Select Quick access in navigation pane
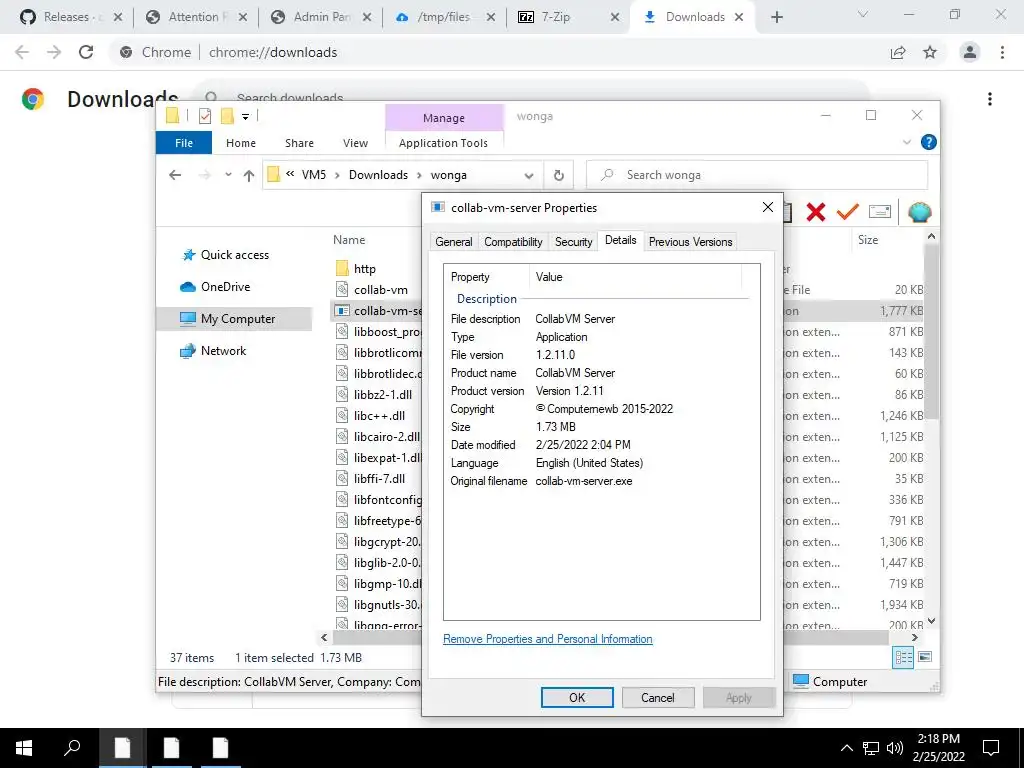The height and width of the screenshot is (768, 1024). [234, 255]
